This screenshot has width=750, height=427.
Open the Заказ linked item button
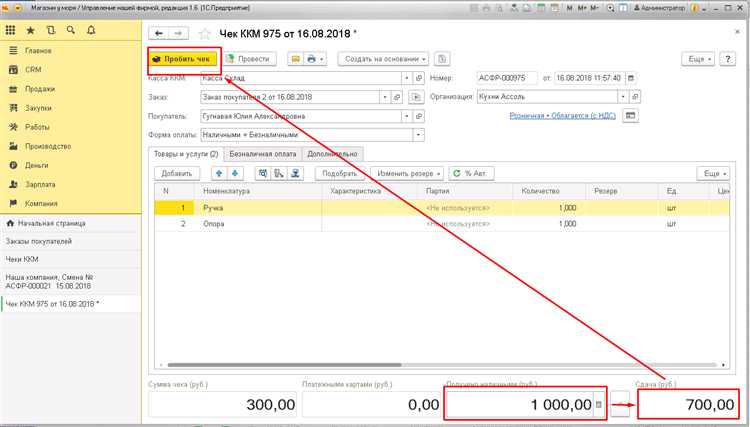pos(397,97)
